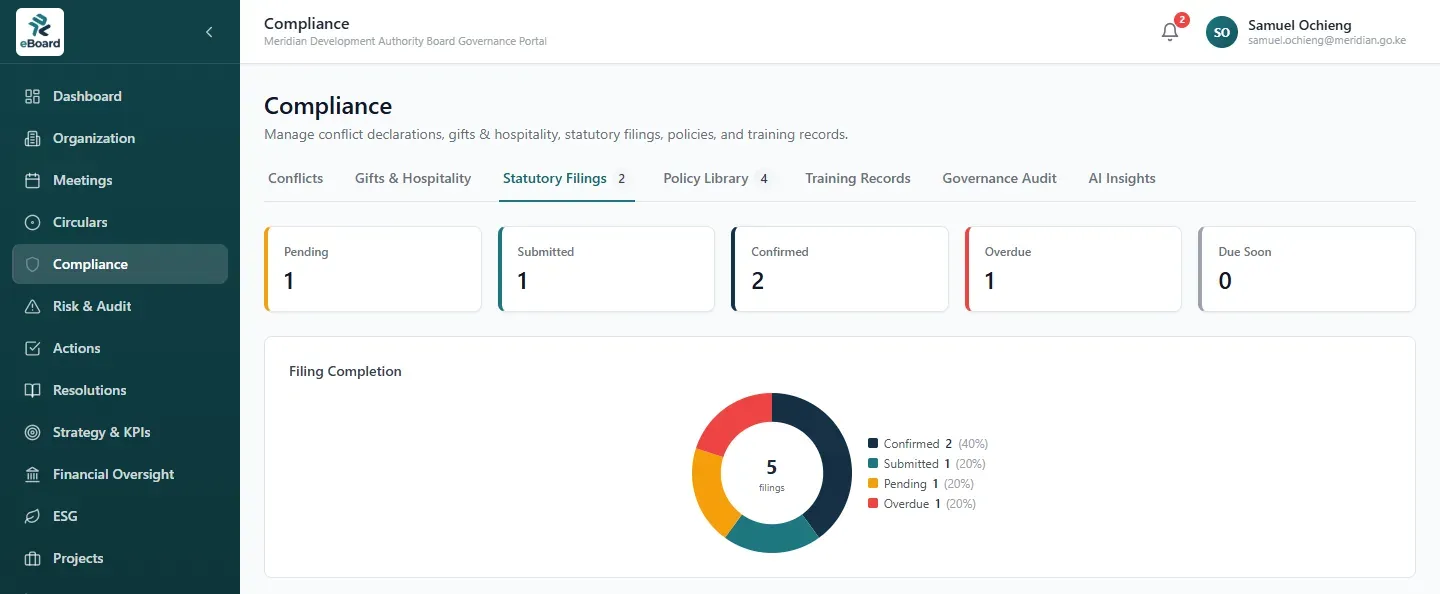The image size is (1440, 594).
Task: Open Dashboard from sidebar
Action: pos(120,96)
